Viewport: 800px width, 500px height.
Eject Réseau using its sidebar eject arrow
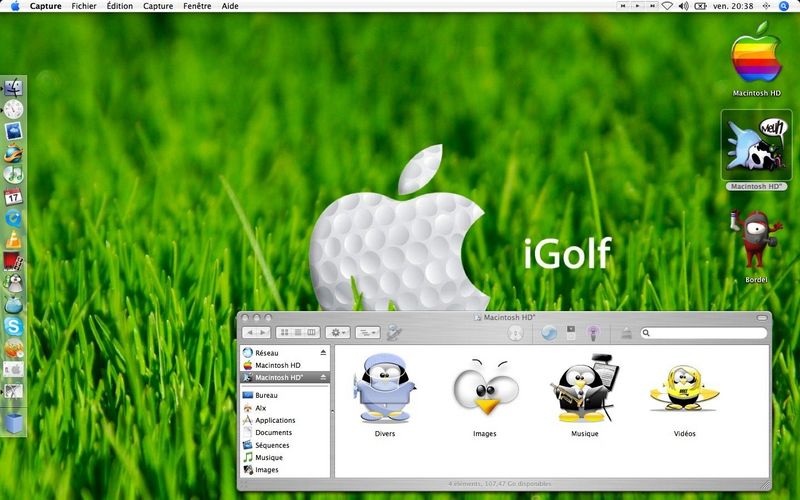tap(323, 353)
